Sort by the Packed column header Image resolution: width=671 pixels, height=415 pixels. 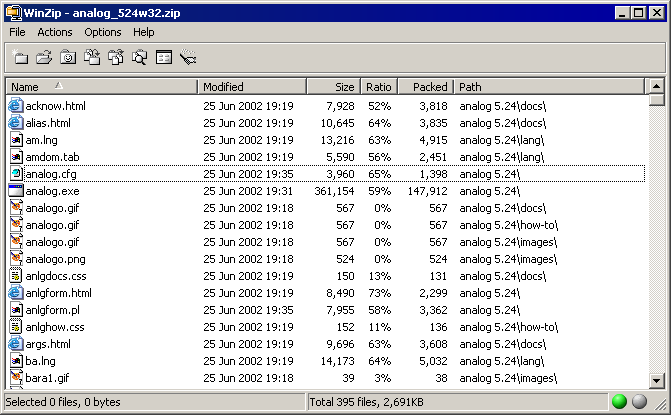[425, 87]
